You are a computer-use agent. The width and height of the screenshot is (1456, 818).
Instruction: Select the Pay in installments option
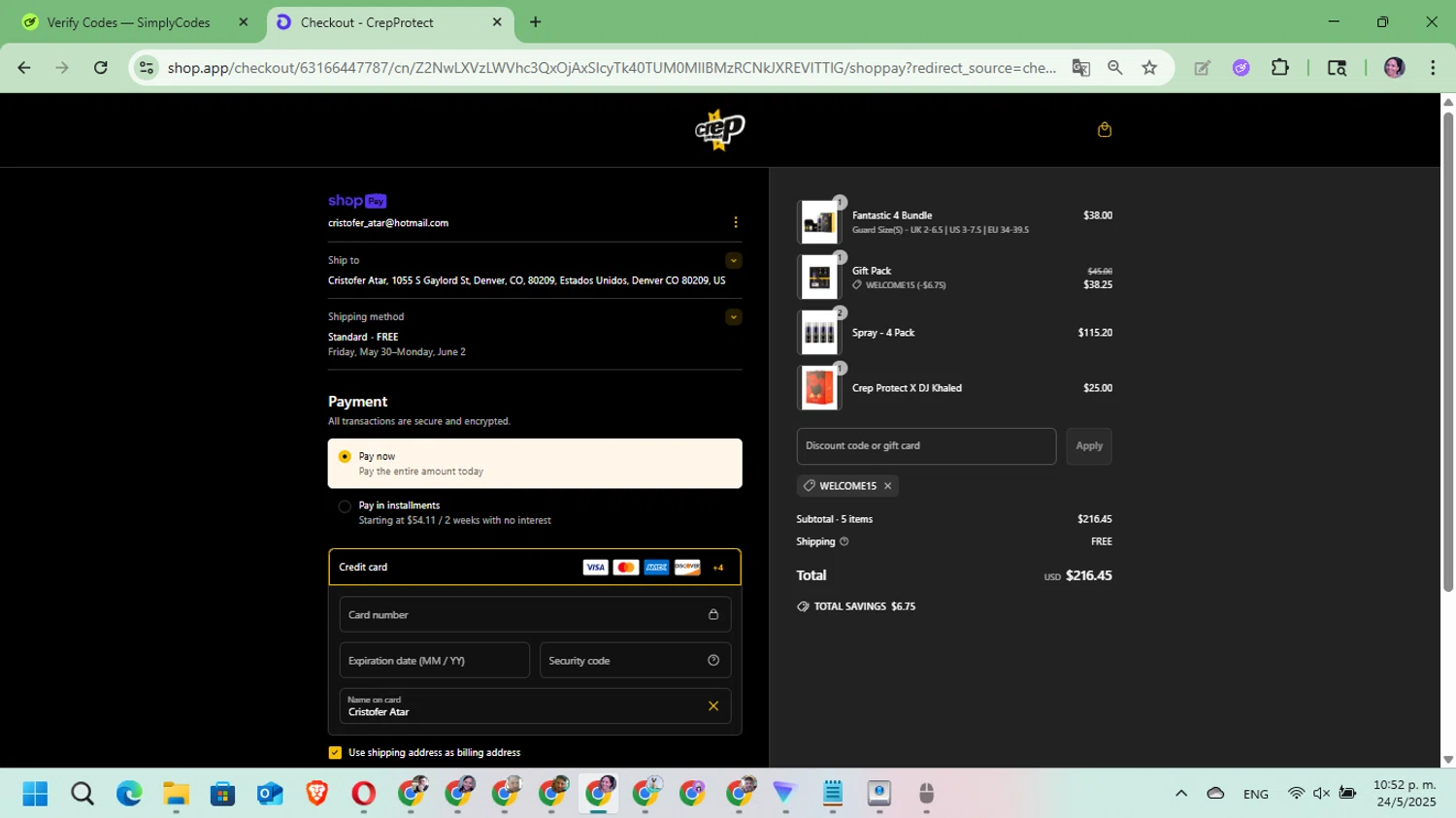(x=535, y=512)
